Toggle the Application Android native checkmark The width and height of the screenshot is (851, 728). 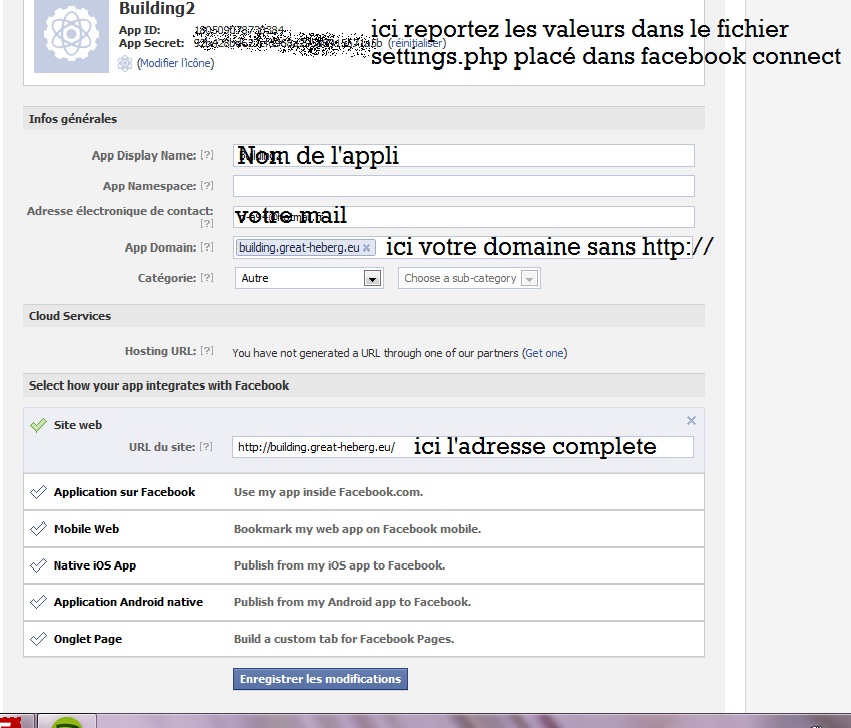coord(38,602)
